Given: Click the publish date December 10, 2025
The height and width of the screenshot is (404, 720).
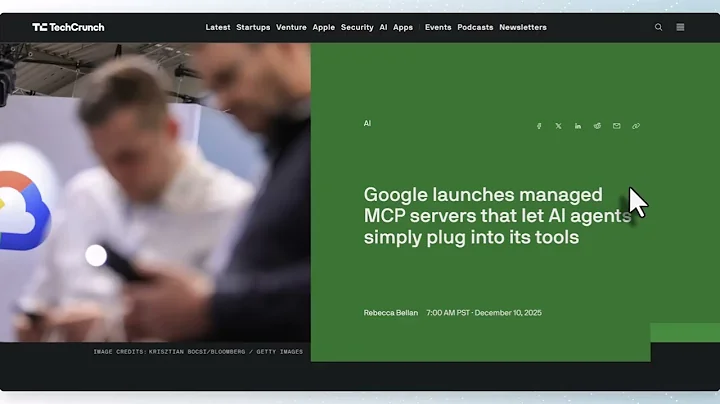Looking at the screenshot, I should [508, 313].
